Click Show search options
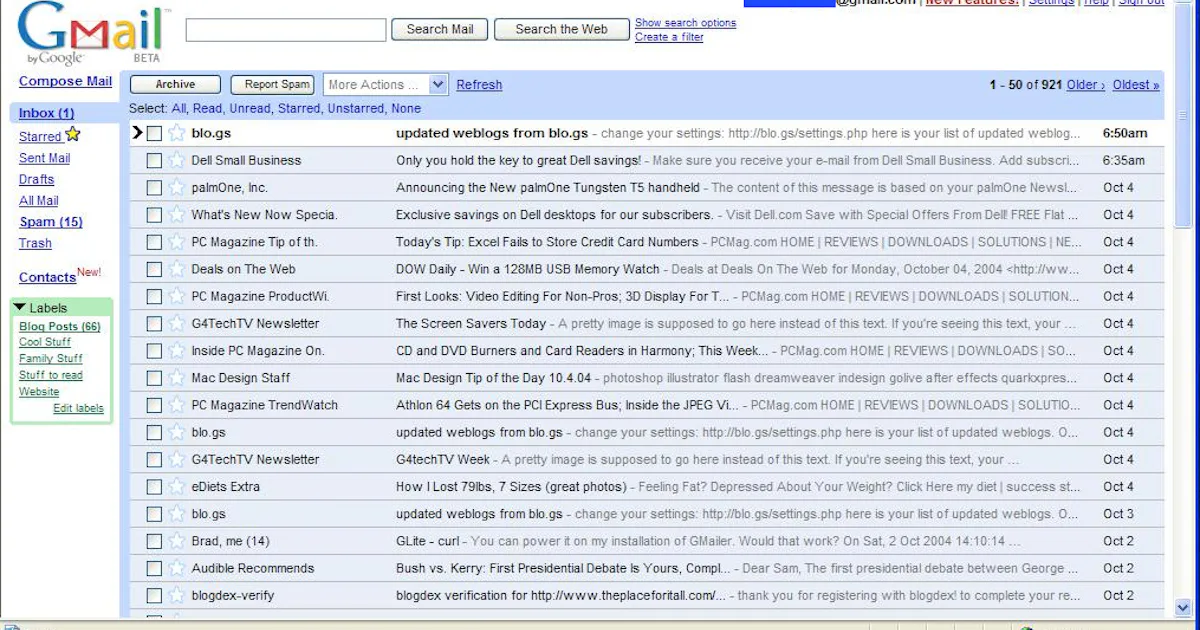 (x=685, y=22)
